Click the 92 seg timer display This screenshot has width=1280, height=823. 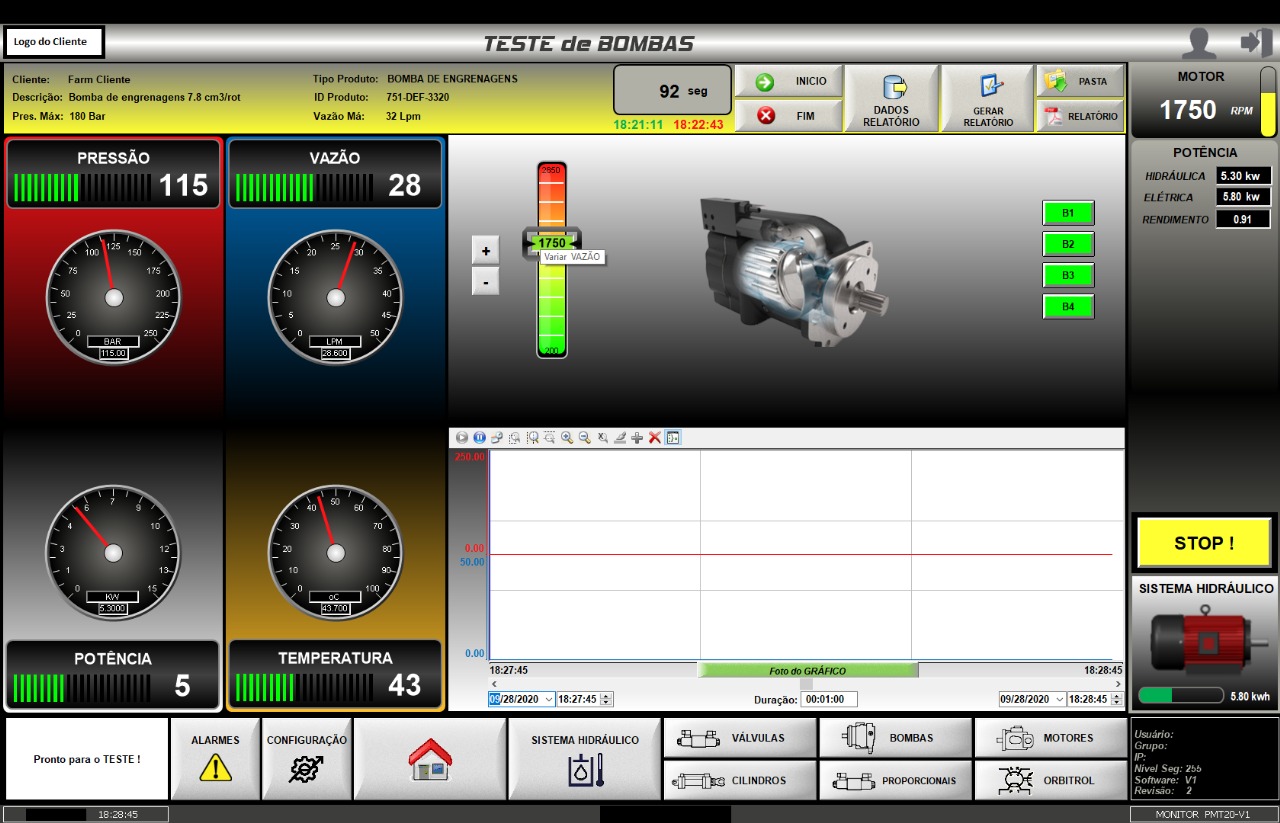(674, 90)
